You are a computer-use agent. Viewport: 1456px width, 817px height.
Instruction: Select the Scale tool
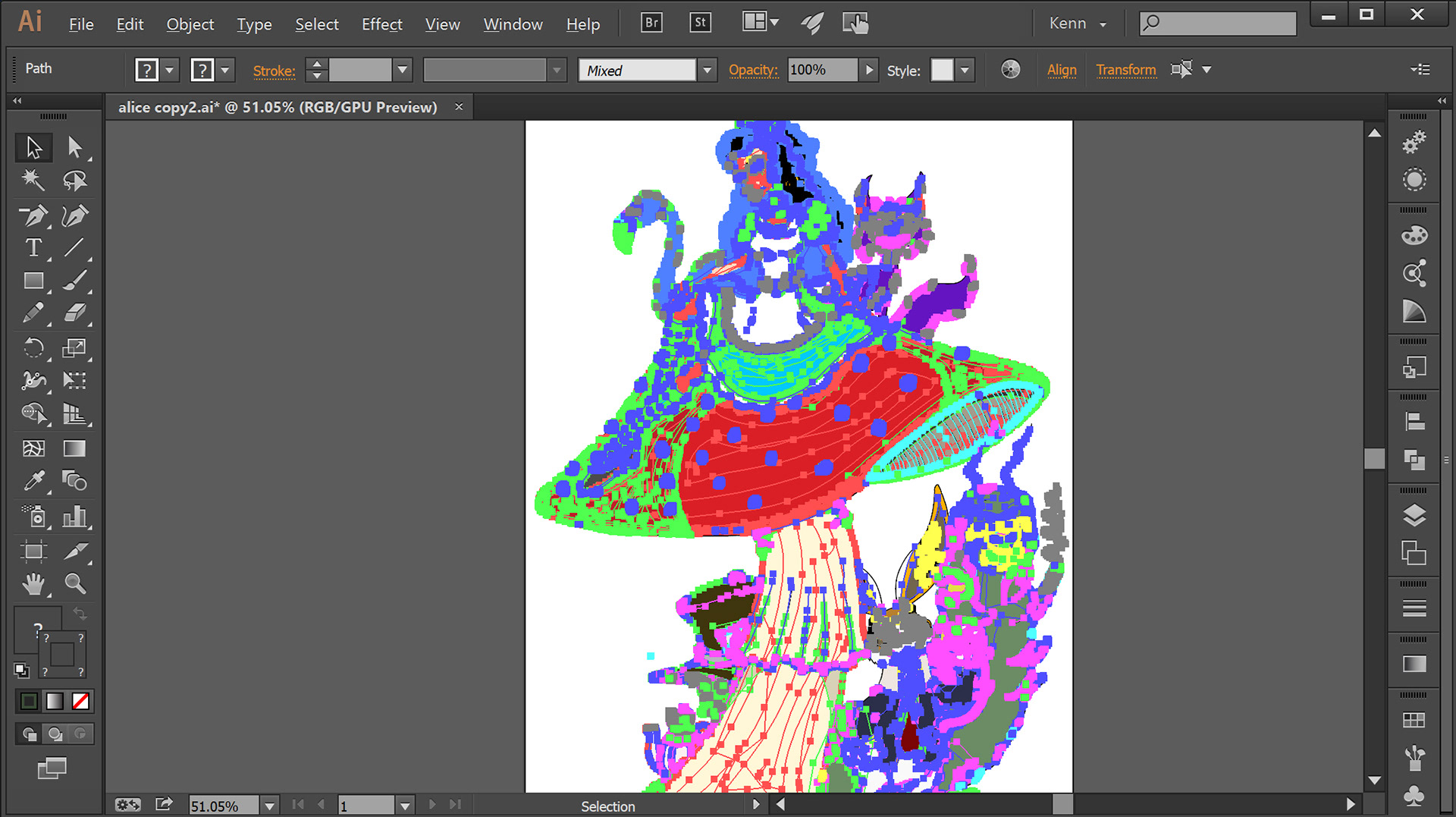click(x=74, y=348)
